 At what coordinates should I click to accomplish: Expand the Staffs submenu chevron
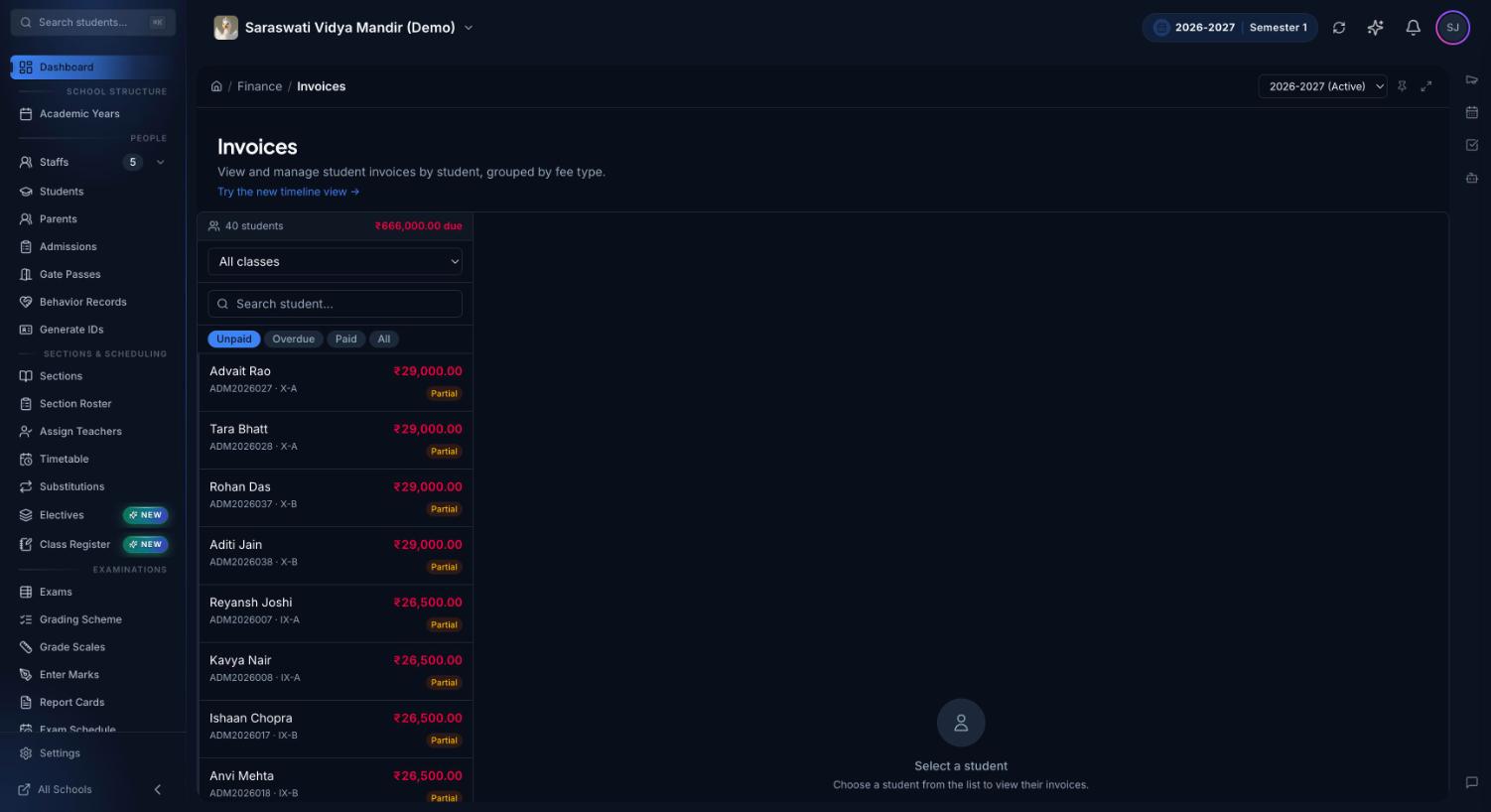tap(161, 162)
